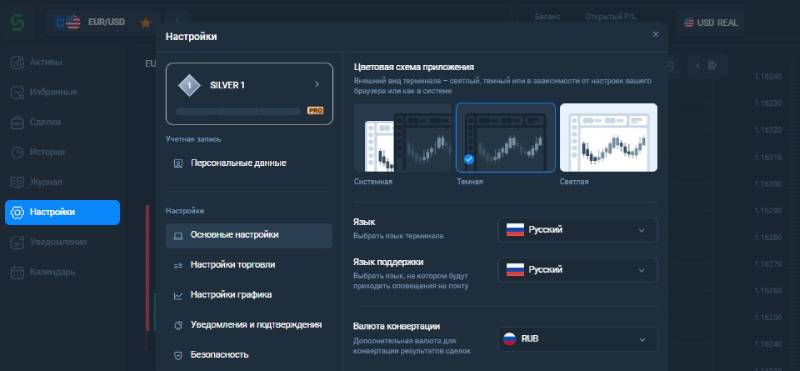Click the blue checkmark on Темная theme
This screenshot has height=371, width=800.
point(469,159)
